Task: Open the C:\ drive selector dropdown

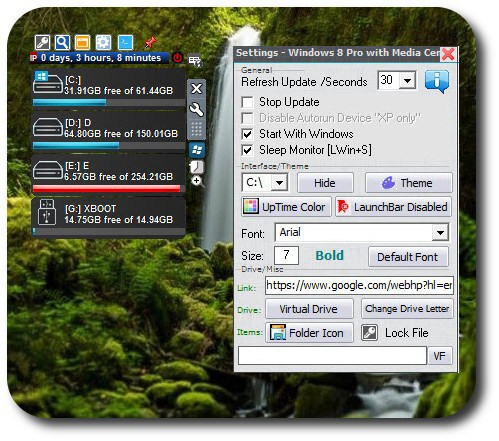Action: [x=279, y=183]
